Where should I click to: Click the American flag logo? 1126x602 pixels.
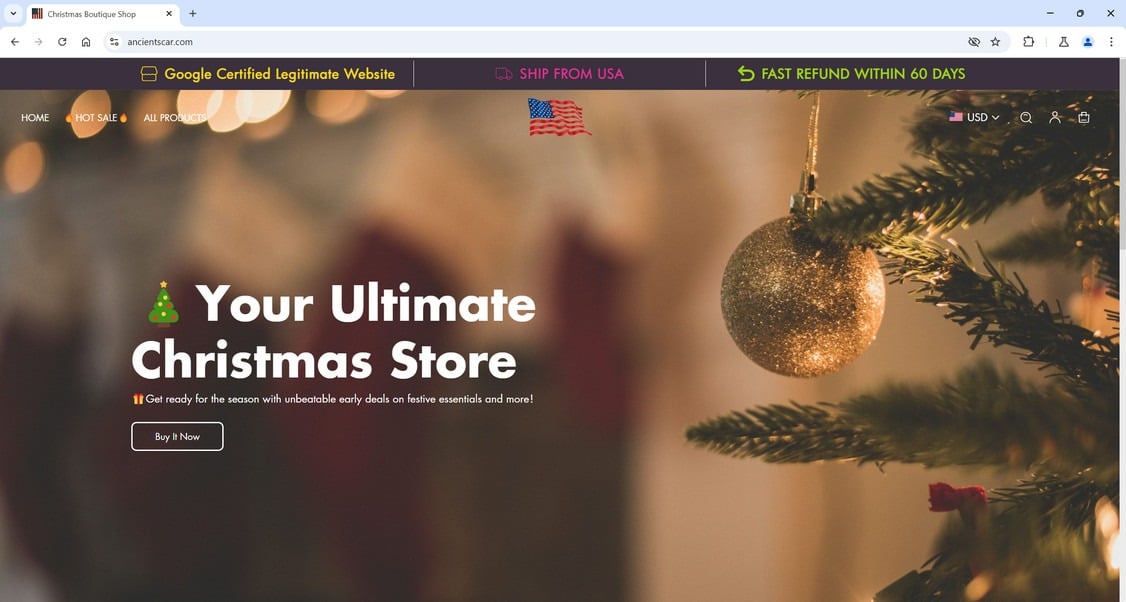tap(559, 117)
